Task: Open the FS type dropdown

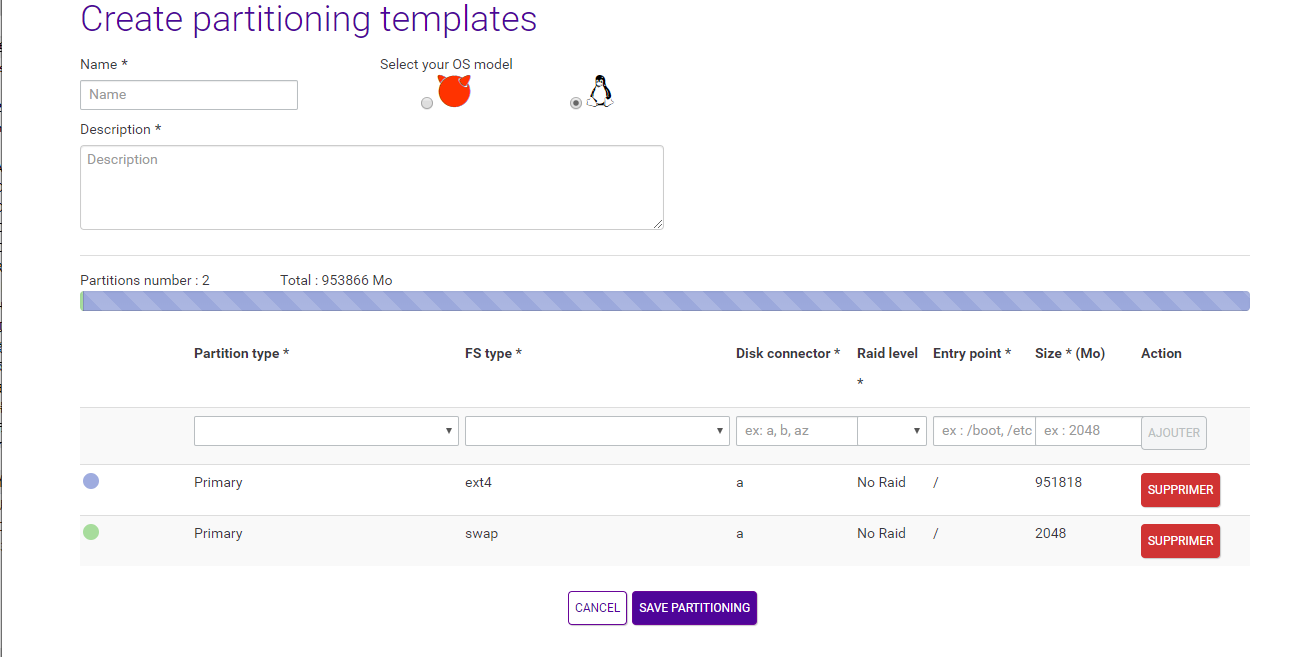Action: (x=597, y=431)
